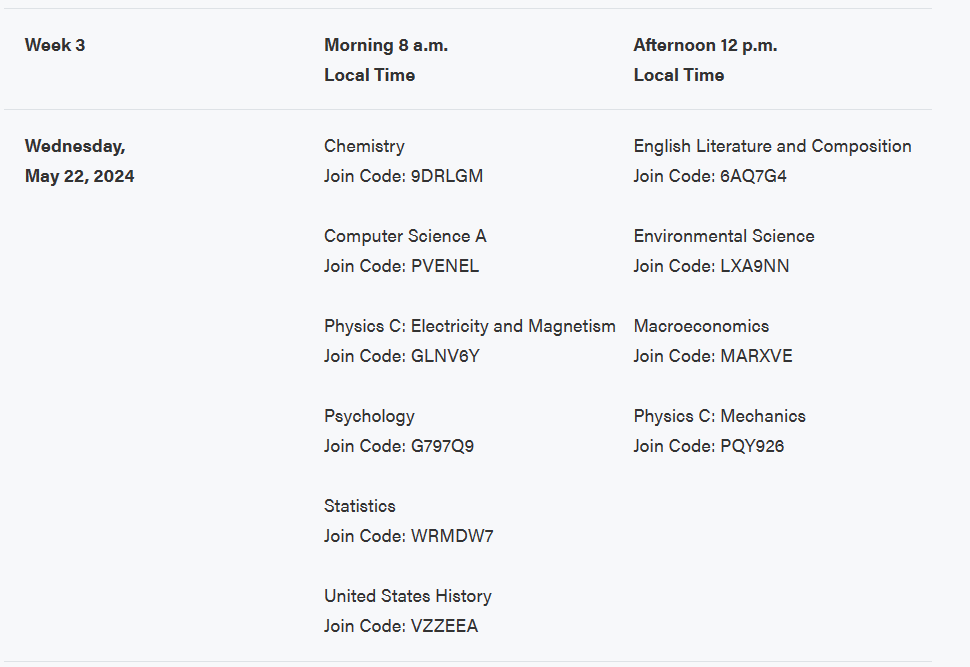The image size is (970, 667).
Task: Click the Macroeconomics exam entry
Action: 701,326
